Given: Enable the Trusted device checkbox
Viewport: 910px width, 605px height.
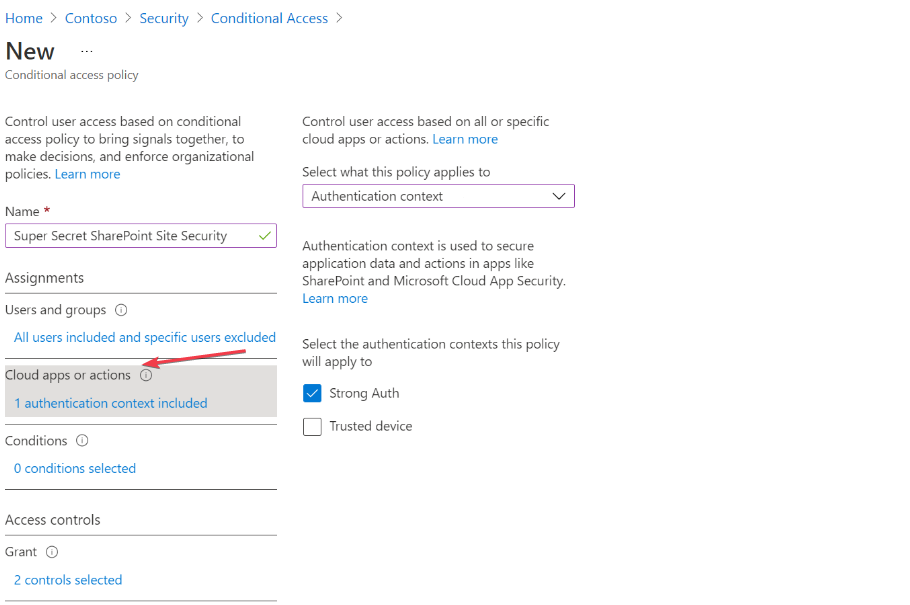Looking at the screenshot, I should 312,427.
